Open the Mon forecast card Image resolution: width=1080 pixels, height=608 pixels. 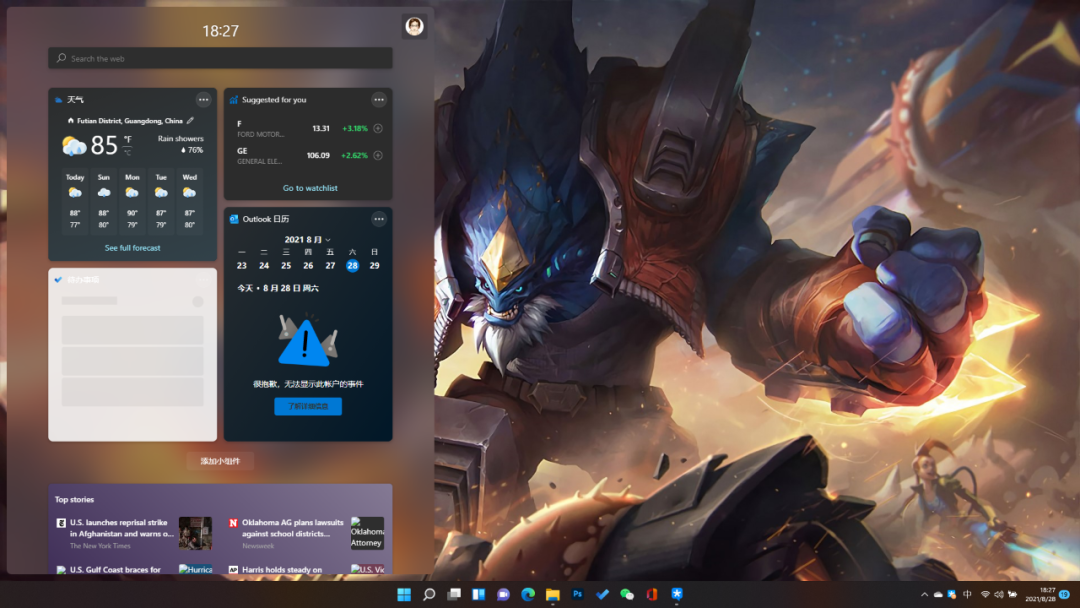tap(132, 201)
